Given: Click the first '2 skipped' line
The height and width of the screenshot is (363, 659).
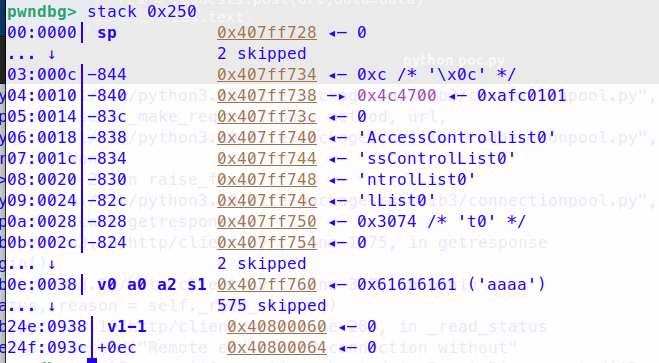Looking at the screenshot, I should point(261,54).
